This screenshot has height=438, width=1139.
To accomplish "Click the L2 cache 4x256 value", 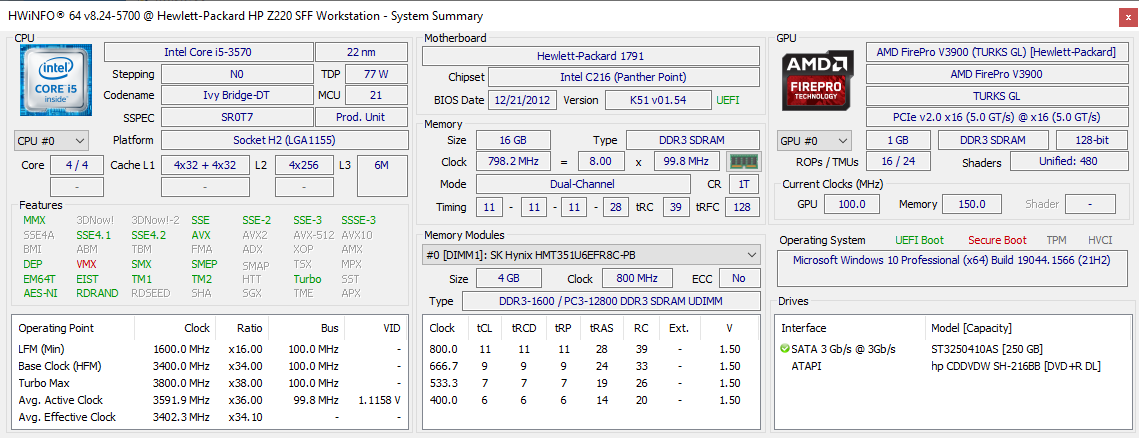I will (304, 165).
